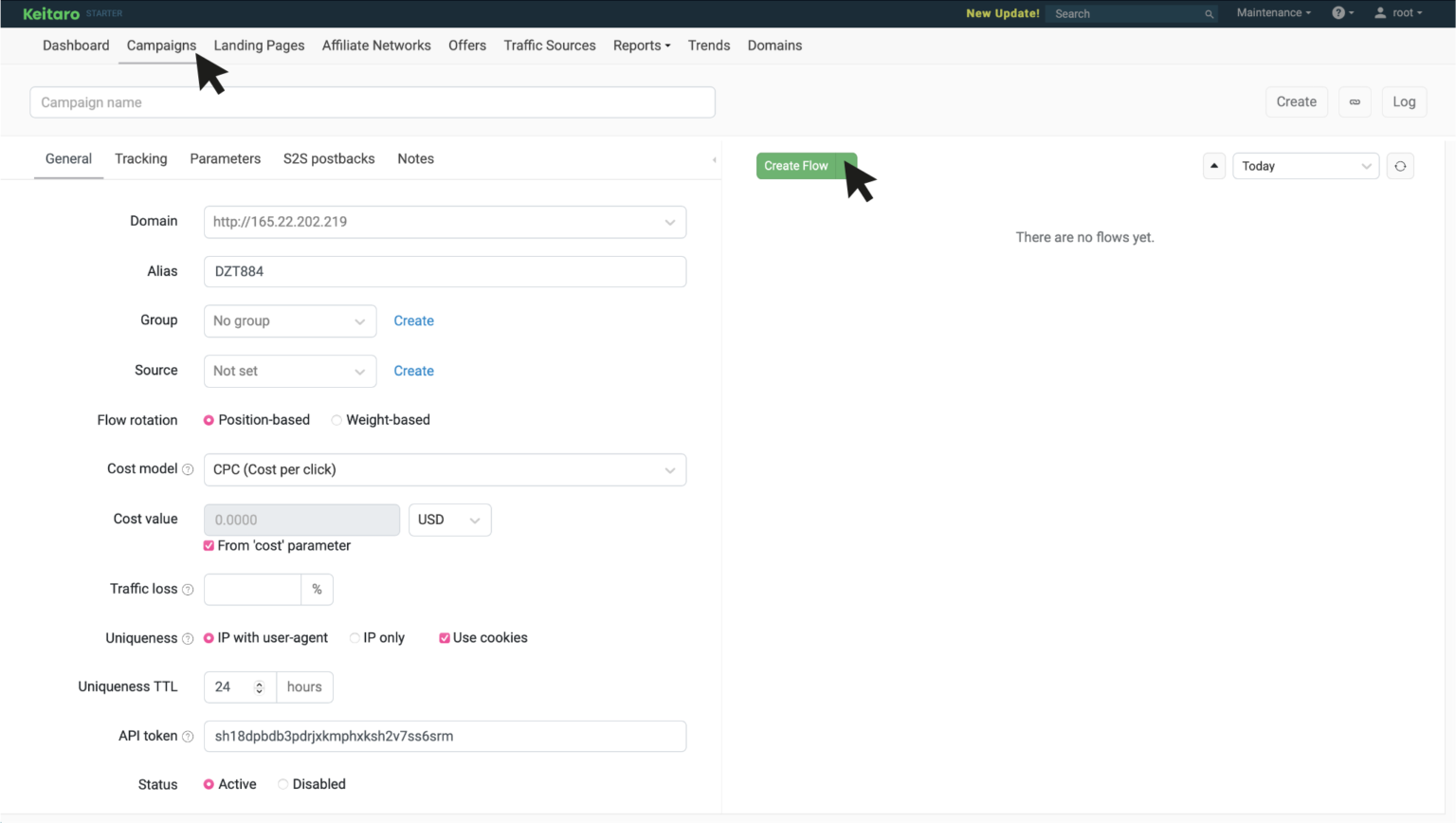Open the campaign Log
Screen dimensions: 1456x823
coord(1404,101)
